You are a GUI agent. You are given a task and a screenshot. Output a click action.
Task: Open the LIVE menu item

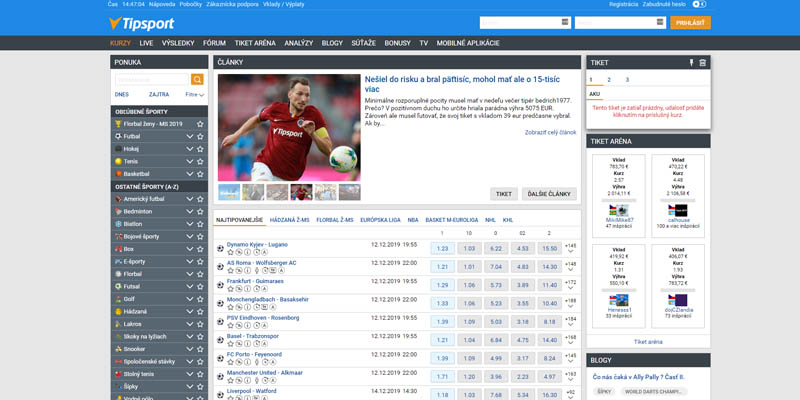click(x=146, y=43)
